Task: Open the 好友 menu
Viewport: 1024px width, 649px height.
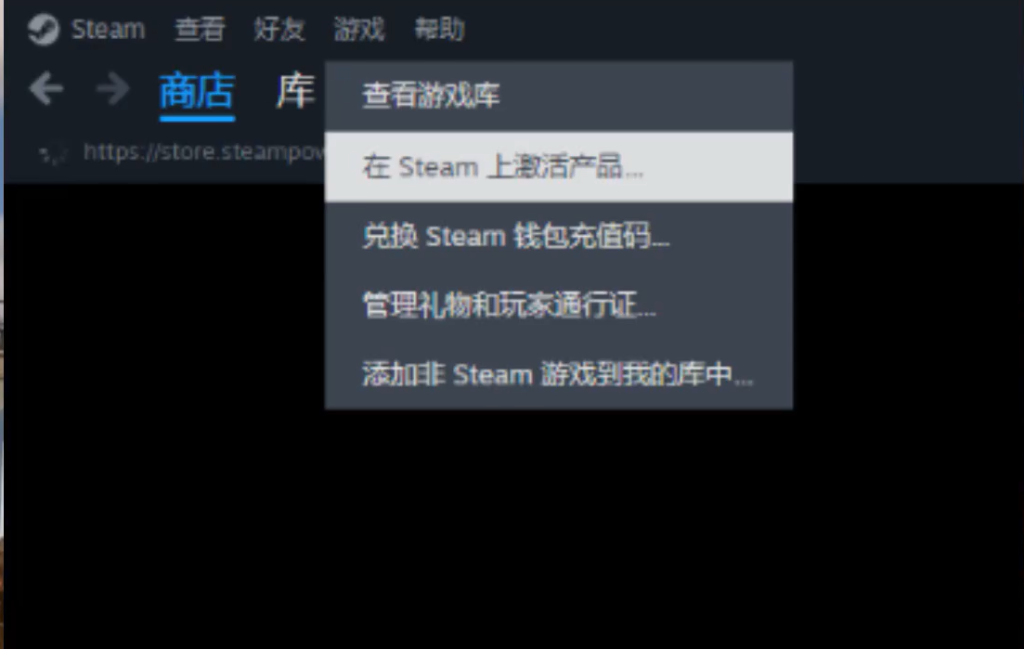Action: (x=280, y=29)
